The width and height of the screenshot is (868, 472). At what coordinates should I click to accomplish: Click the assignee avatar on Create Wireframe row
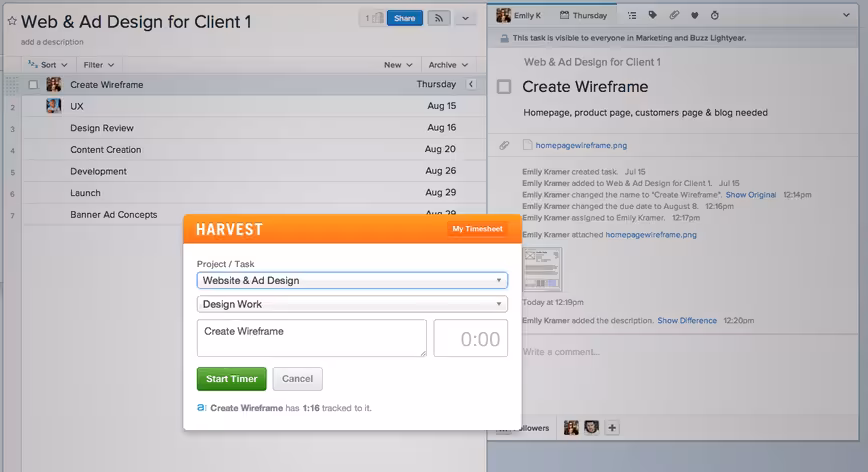[54, 84]
